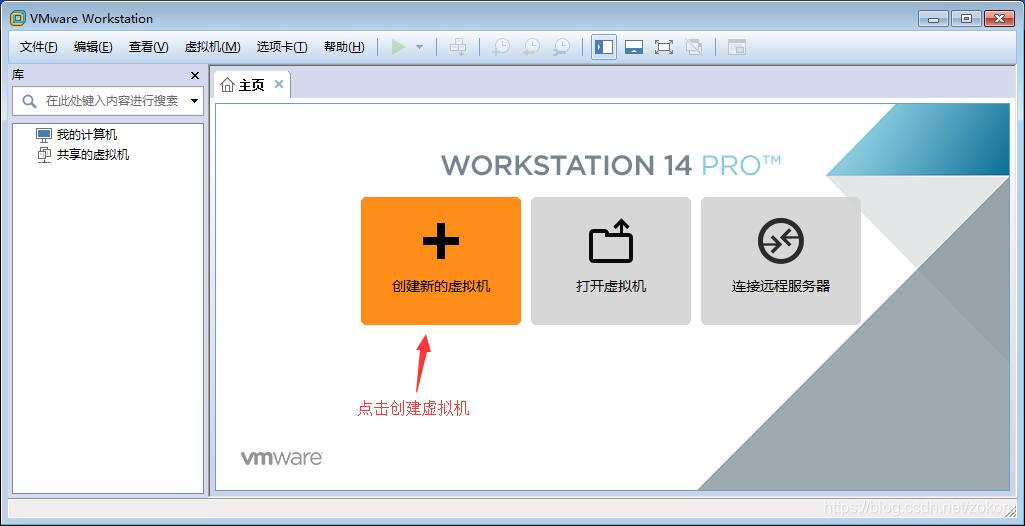Click the vmware logo on home page
The height and width of the screenshot is (526, 1025).
281,457
